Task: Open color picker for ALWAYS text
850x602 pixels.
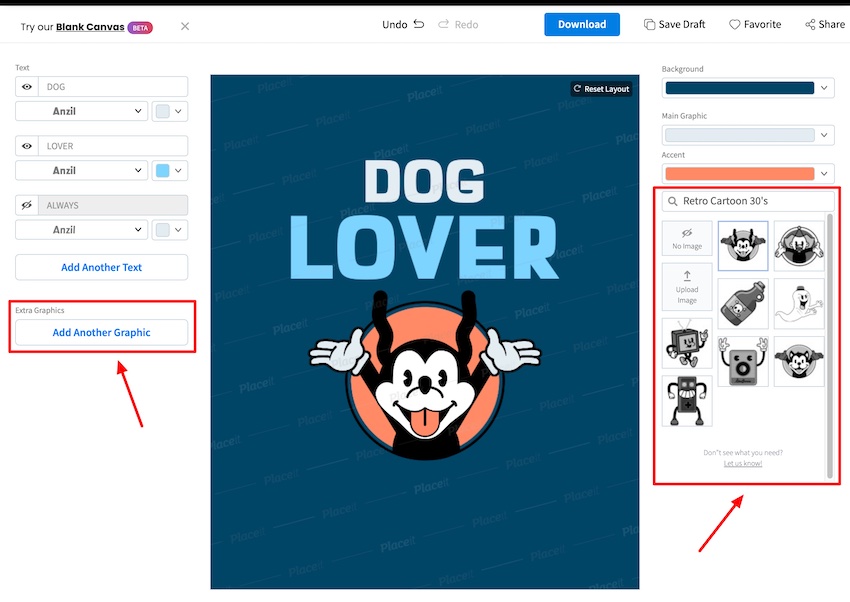Action: [170, 230]
